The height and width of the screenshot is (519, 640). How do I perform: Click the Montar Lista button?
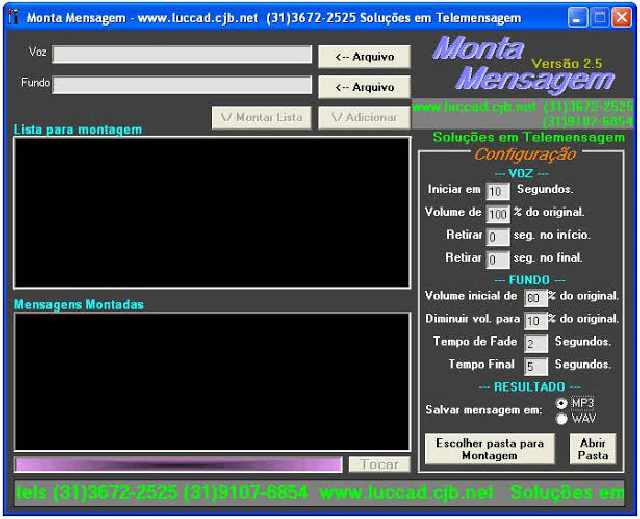(x=262, y=118)
